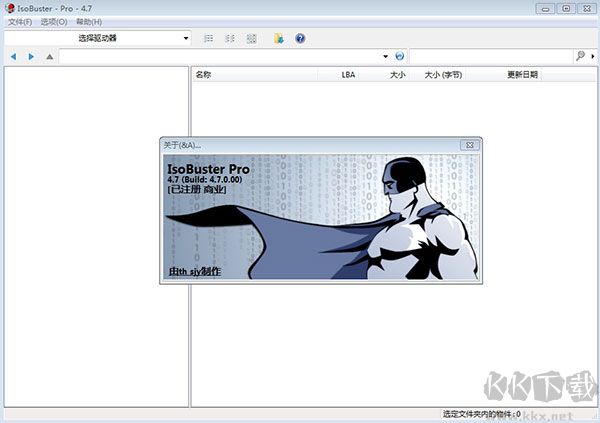The width and height of the screenshot is (600, 423).
Task: Switch to details view icon
Action: (230, 38)
